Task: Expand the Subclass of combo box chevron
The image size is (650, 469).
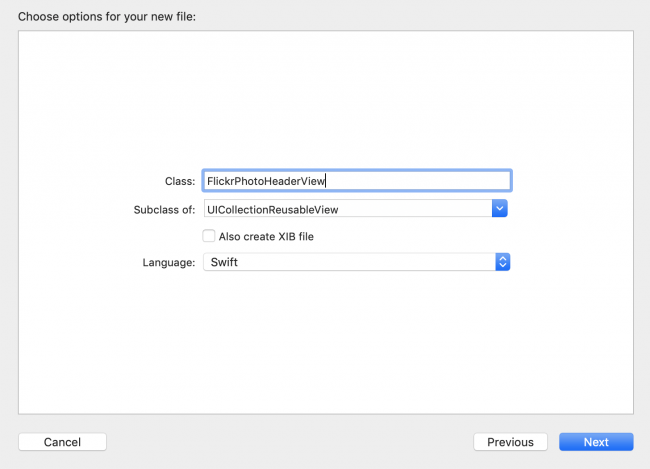Action: click(x=501, y=208)
